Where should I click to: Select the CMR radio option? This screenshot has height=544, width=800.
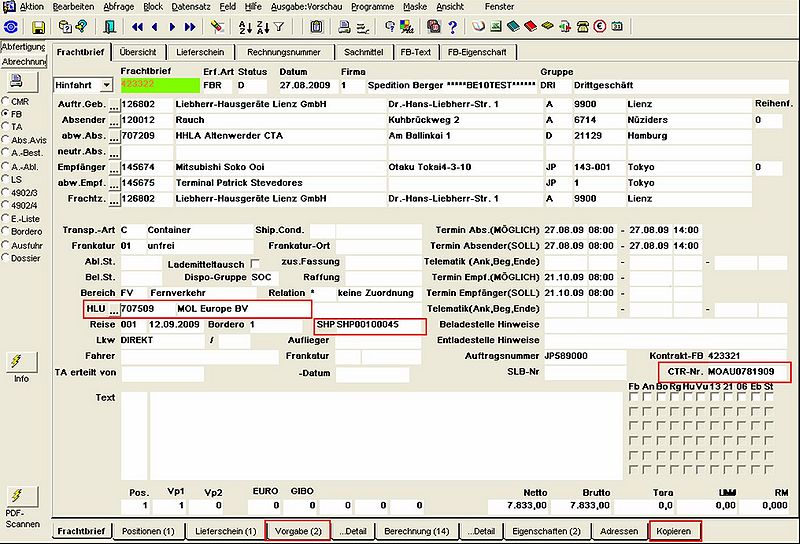(6, 101)
